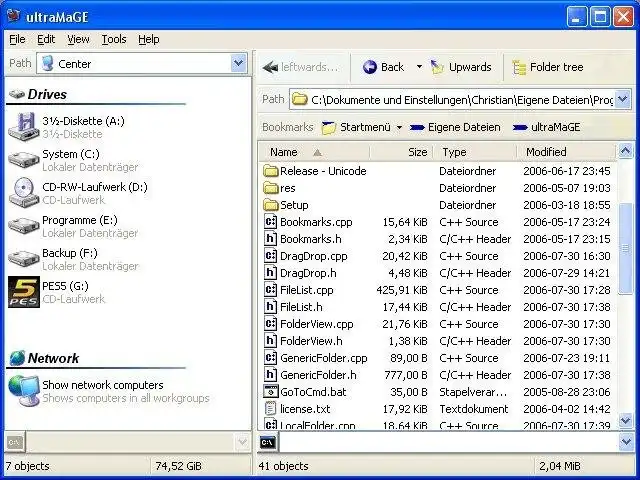Select the FolderView.cpp file name
The width and height of the screenshot is (640, 480).
317,324
